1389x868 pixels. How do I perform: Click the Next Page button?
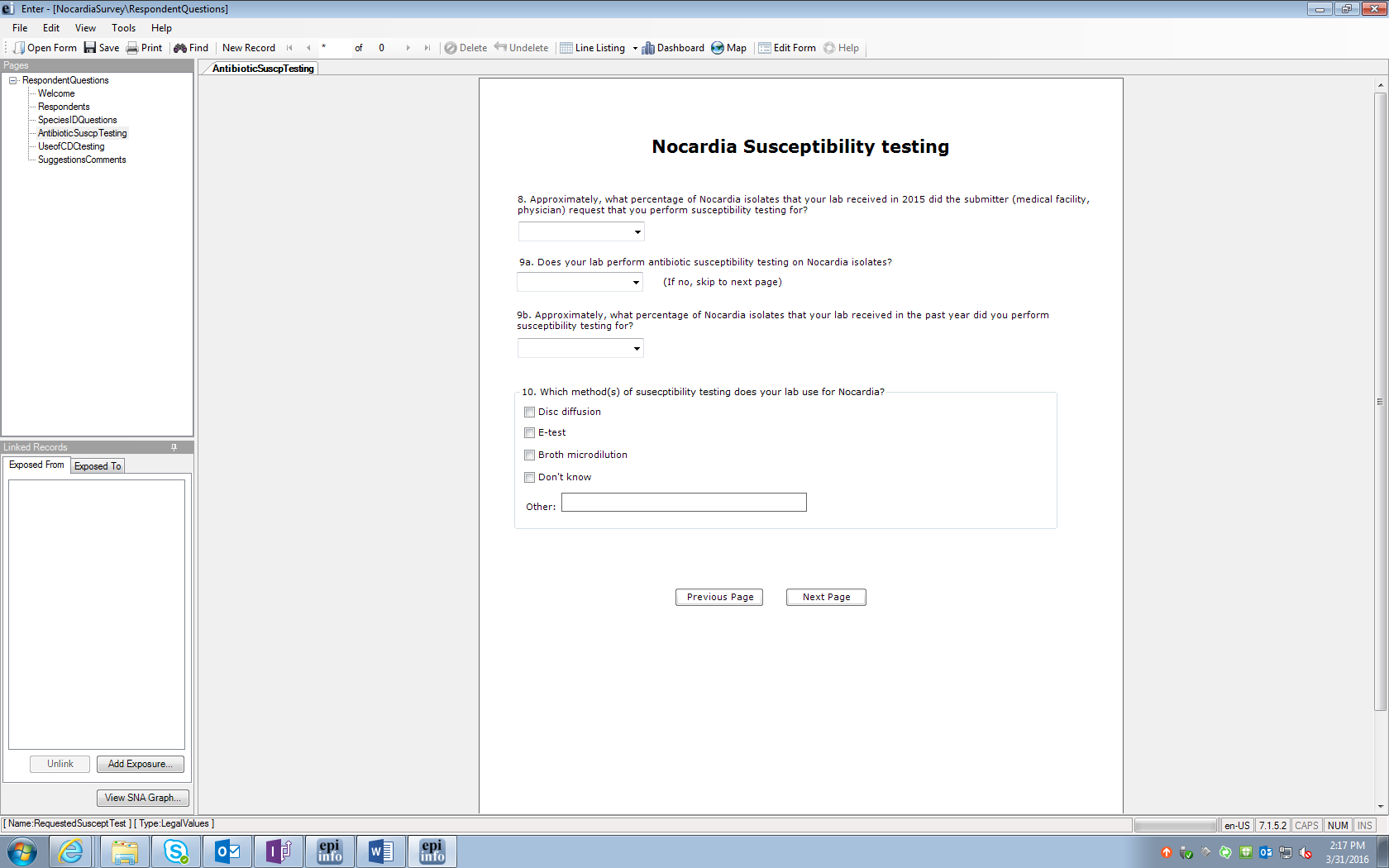(x=827, y=597)
